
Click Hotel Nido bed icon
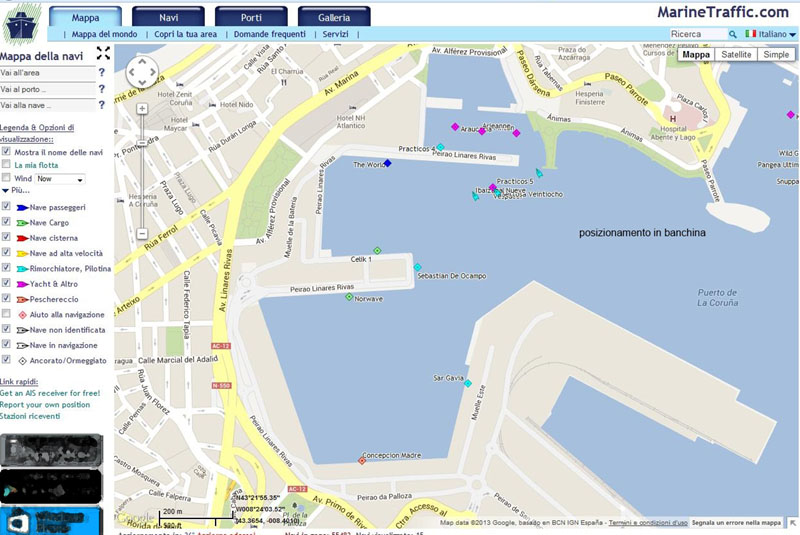pyautogui.click(x=212, y=105)
